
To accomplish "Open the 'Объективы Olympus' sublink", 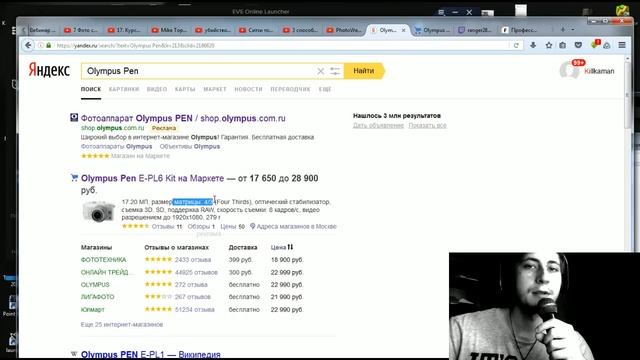I will (x=190, y=146).
